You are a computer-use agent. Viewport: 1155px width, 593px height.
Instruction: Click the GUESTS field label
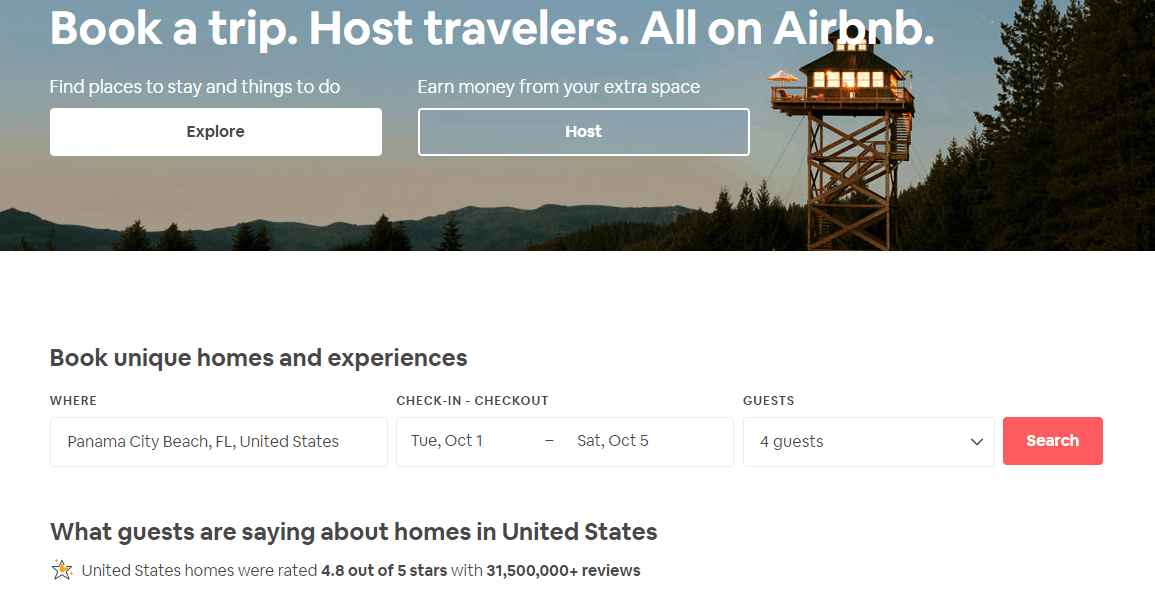(768, 401)
